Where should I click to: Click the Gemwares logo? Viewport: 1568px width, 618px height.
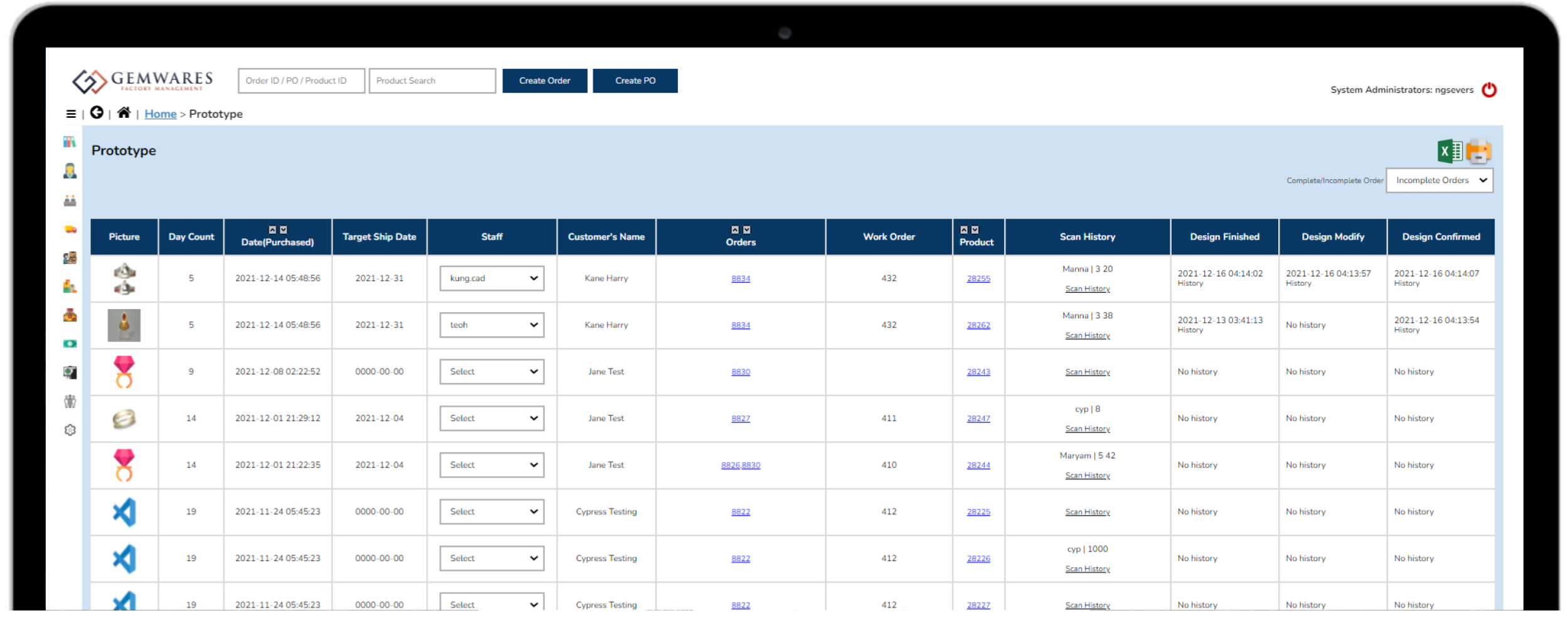click(142, 81)
